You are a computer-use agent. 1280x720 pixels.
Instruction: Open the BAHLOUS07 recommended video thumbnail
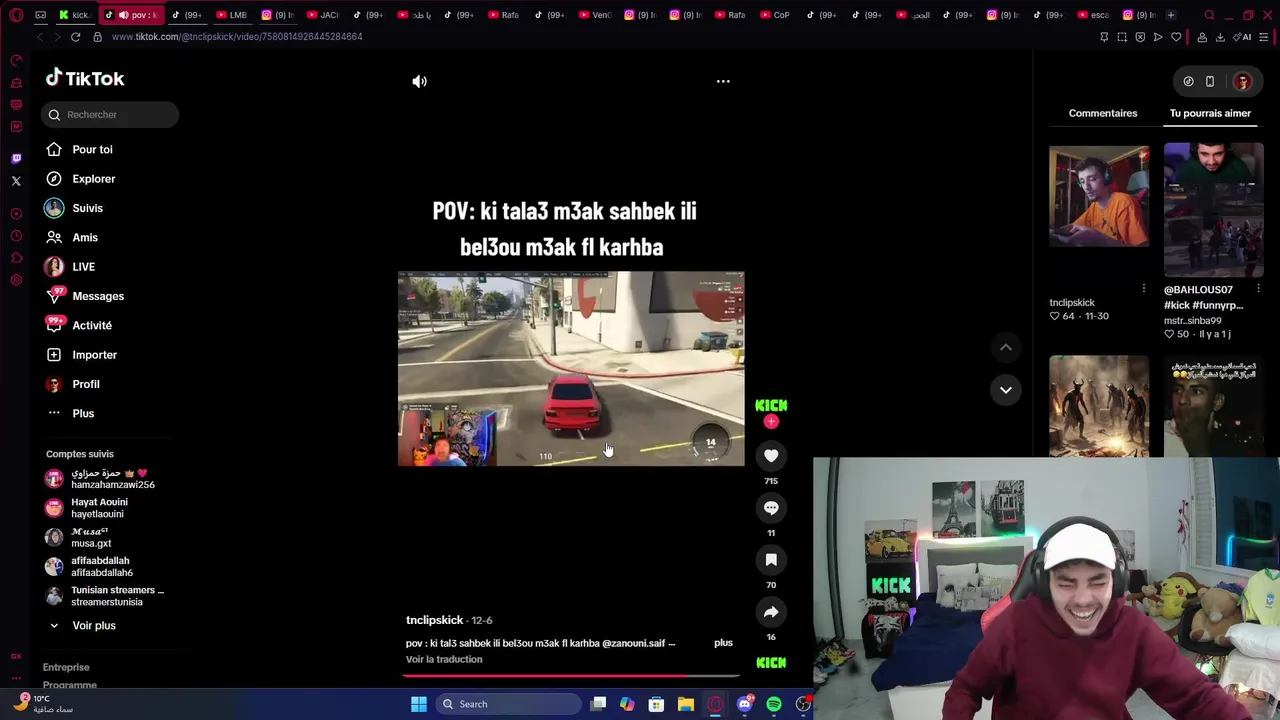(x=1213, y=210)
